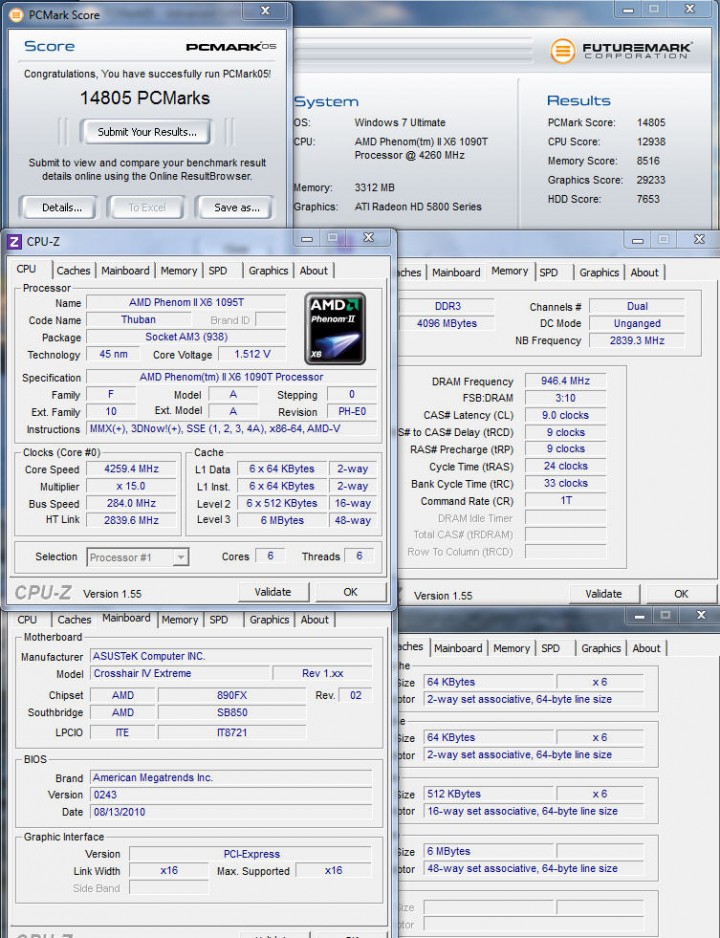Submit Your Results in PCMark Score window
The width and height of the screenshot is (720, 938).
pyautogui.click(x=147, y=132)
